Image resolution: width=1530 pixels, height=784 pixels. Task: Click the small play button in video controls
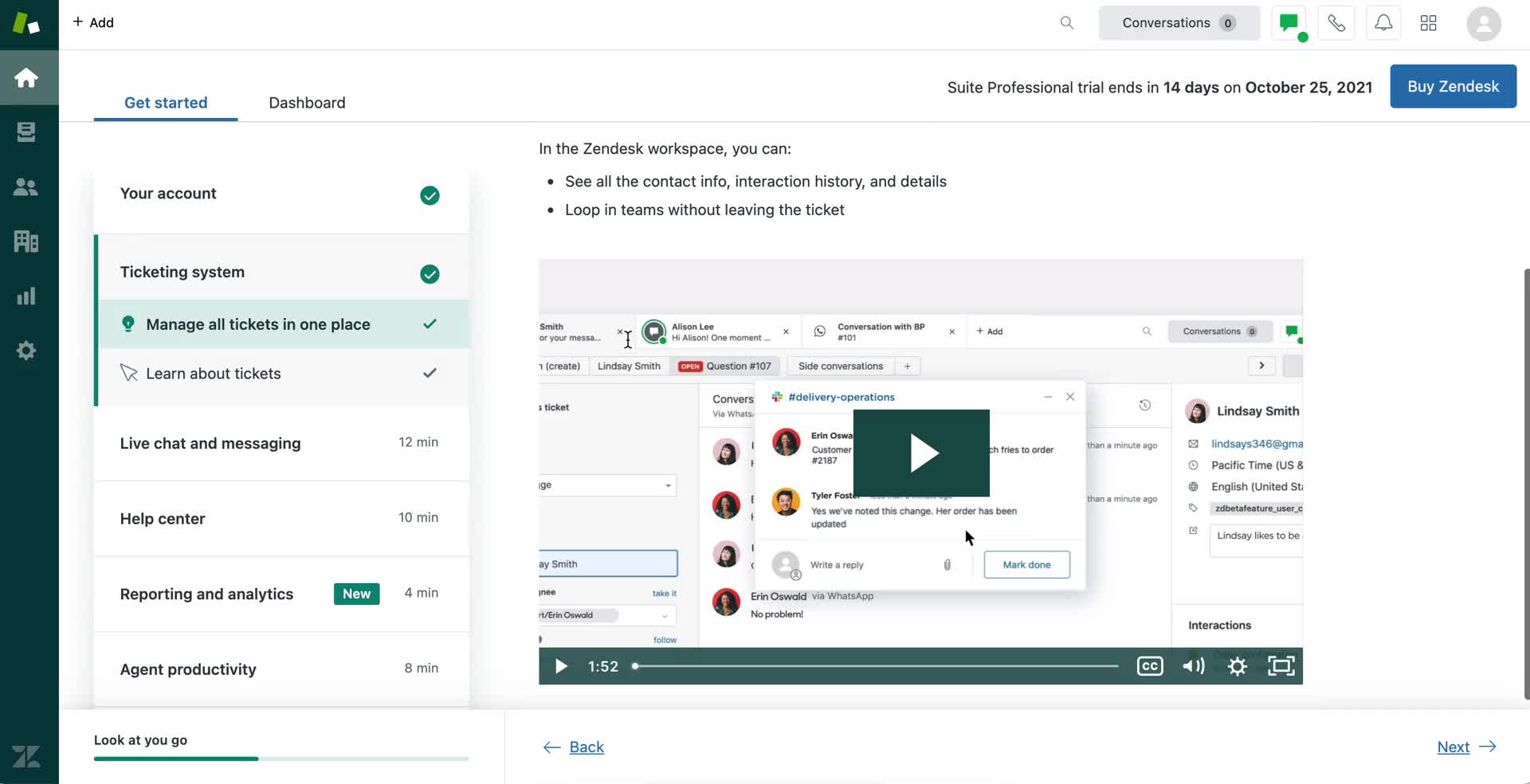(561, 666)
